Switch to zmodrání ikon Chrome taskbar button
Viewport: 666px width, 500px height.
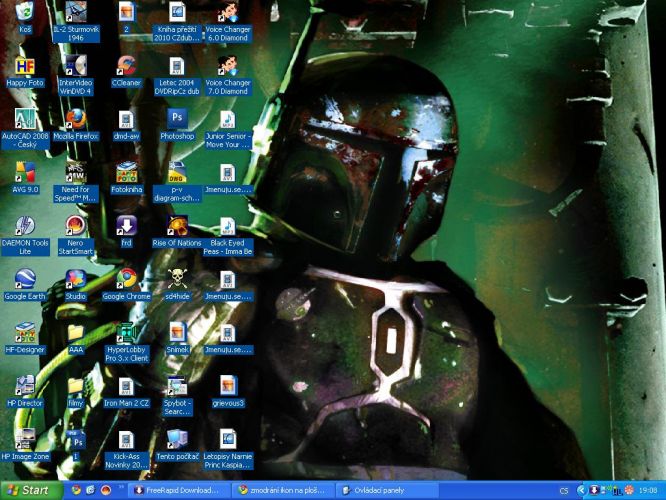(x=284, y=490)
